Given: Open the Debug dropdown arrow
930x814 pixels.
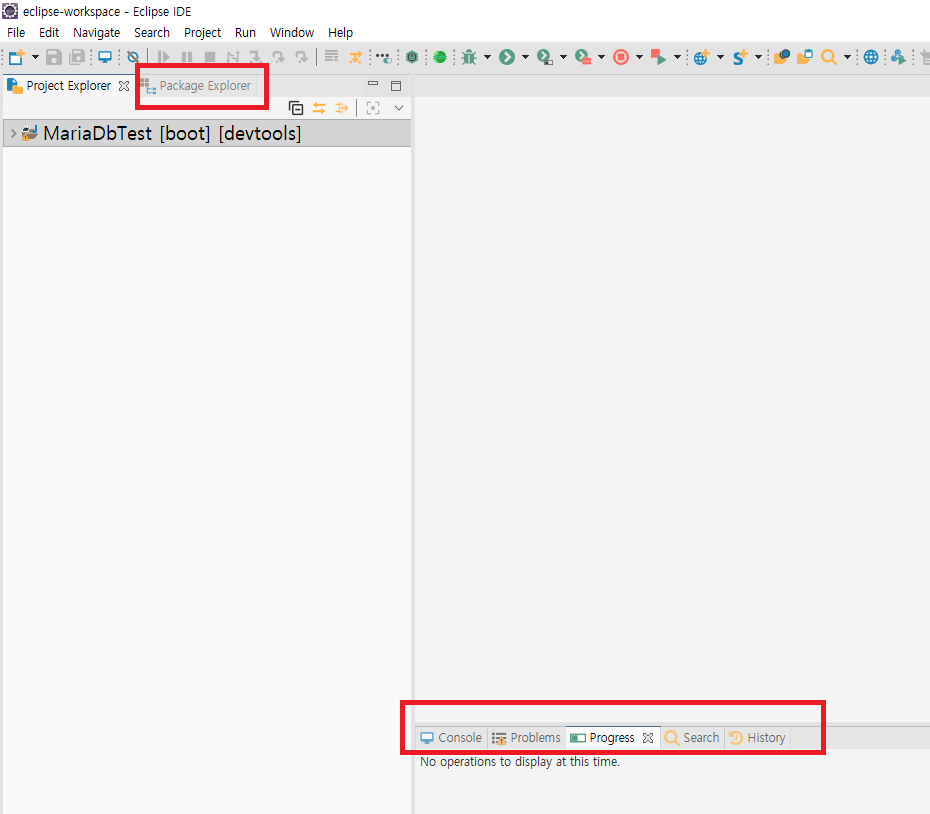Looking at the screenshot, I should [x=488, y=57].
